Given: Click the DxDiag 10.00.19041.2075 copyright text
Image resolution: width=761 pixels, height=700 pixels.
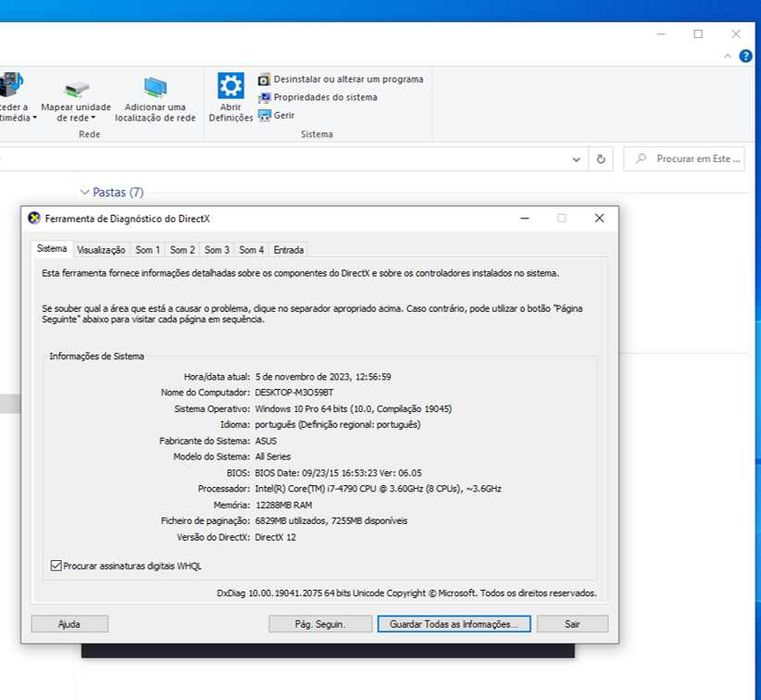Looking at the screenshot, I should [407, 593].
